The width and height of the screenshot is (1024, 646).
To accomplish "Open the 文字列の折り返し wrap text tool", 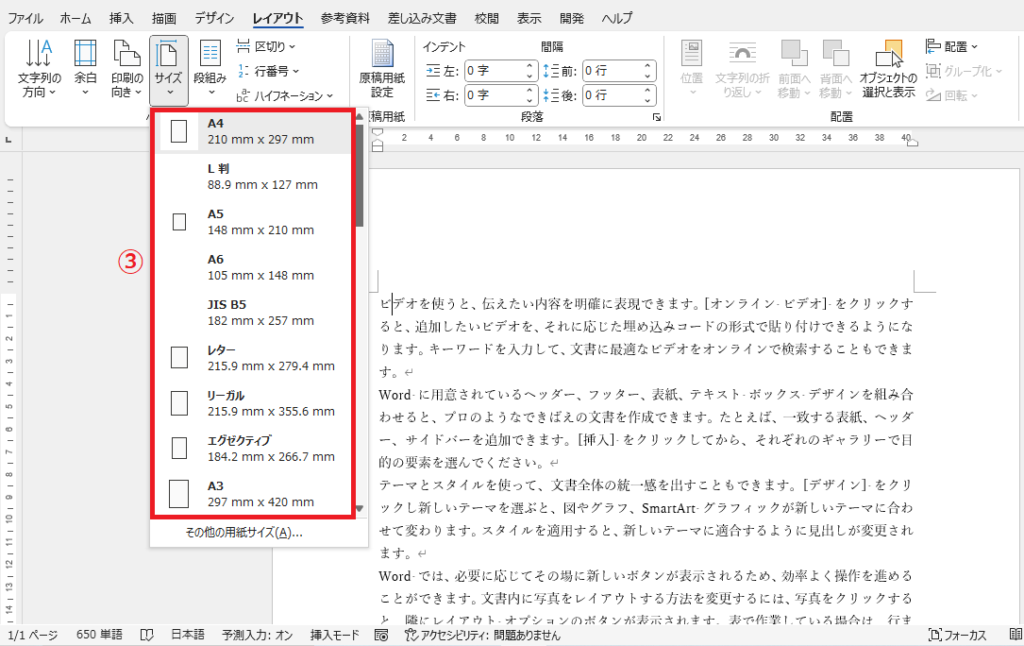I will pyautogui.click(x=742, y=70).
